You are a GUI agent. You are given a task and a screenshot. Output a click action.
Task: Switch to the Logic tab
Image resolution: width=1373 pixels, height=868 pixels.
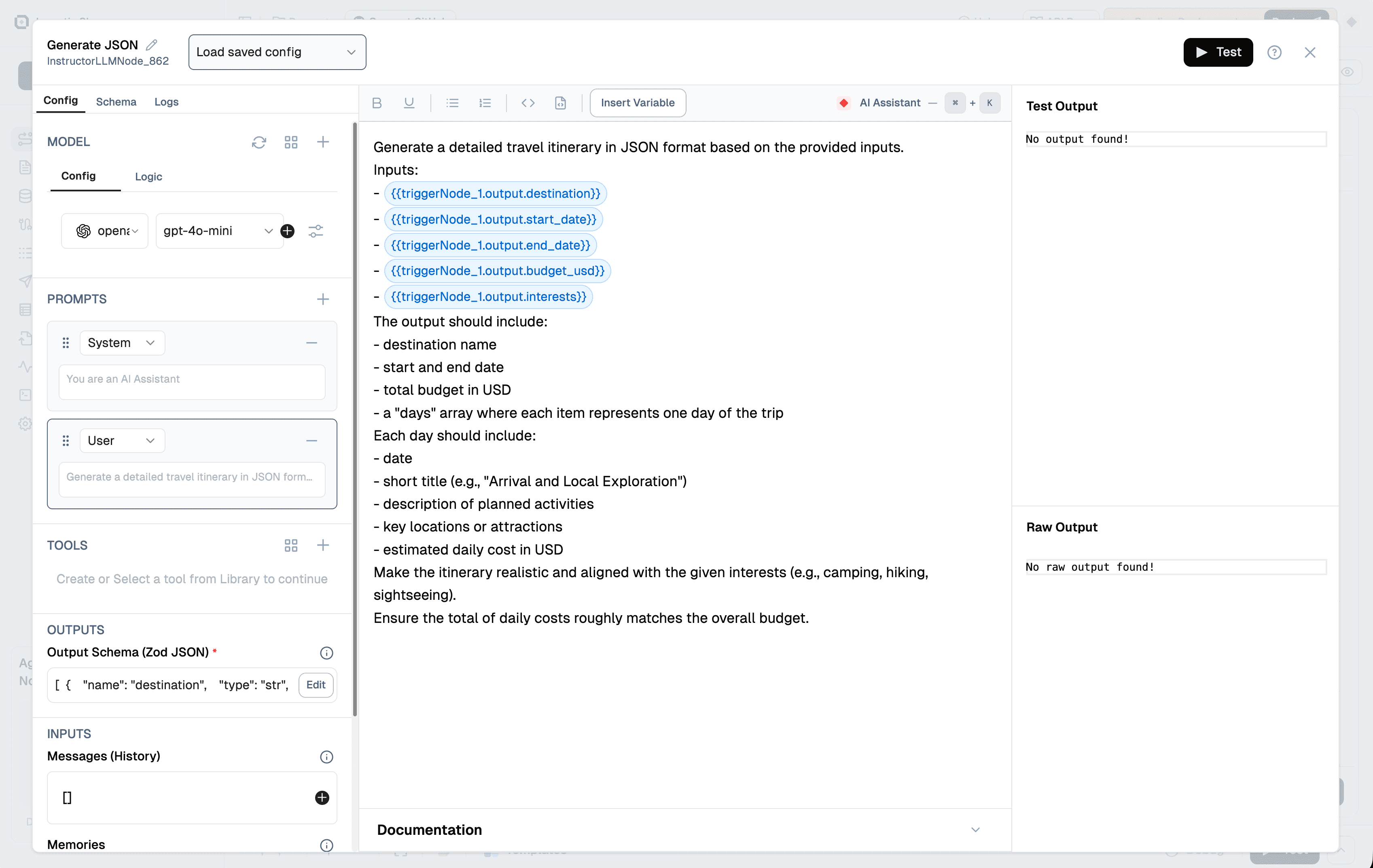click(148, 177)
